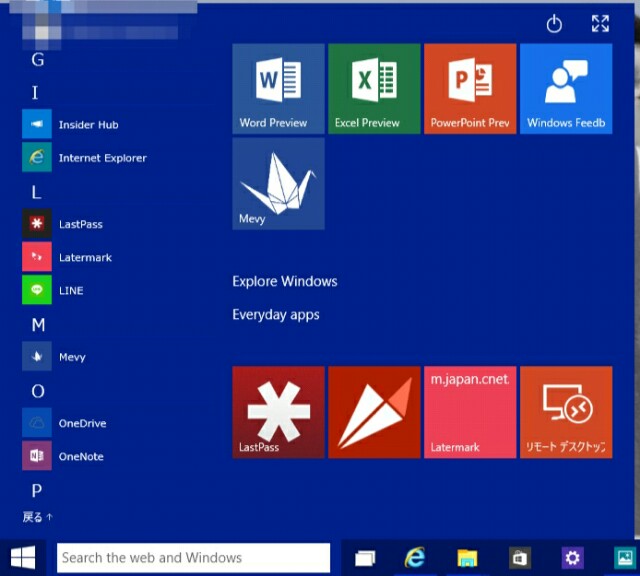This screenshot has width=640, height=576.
Task: Click the power button icon
Action: (554, 24)
